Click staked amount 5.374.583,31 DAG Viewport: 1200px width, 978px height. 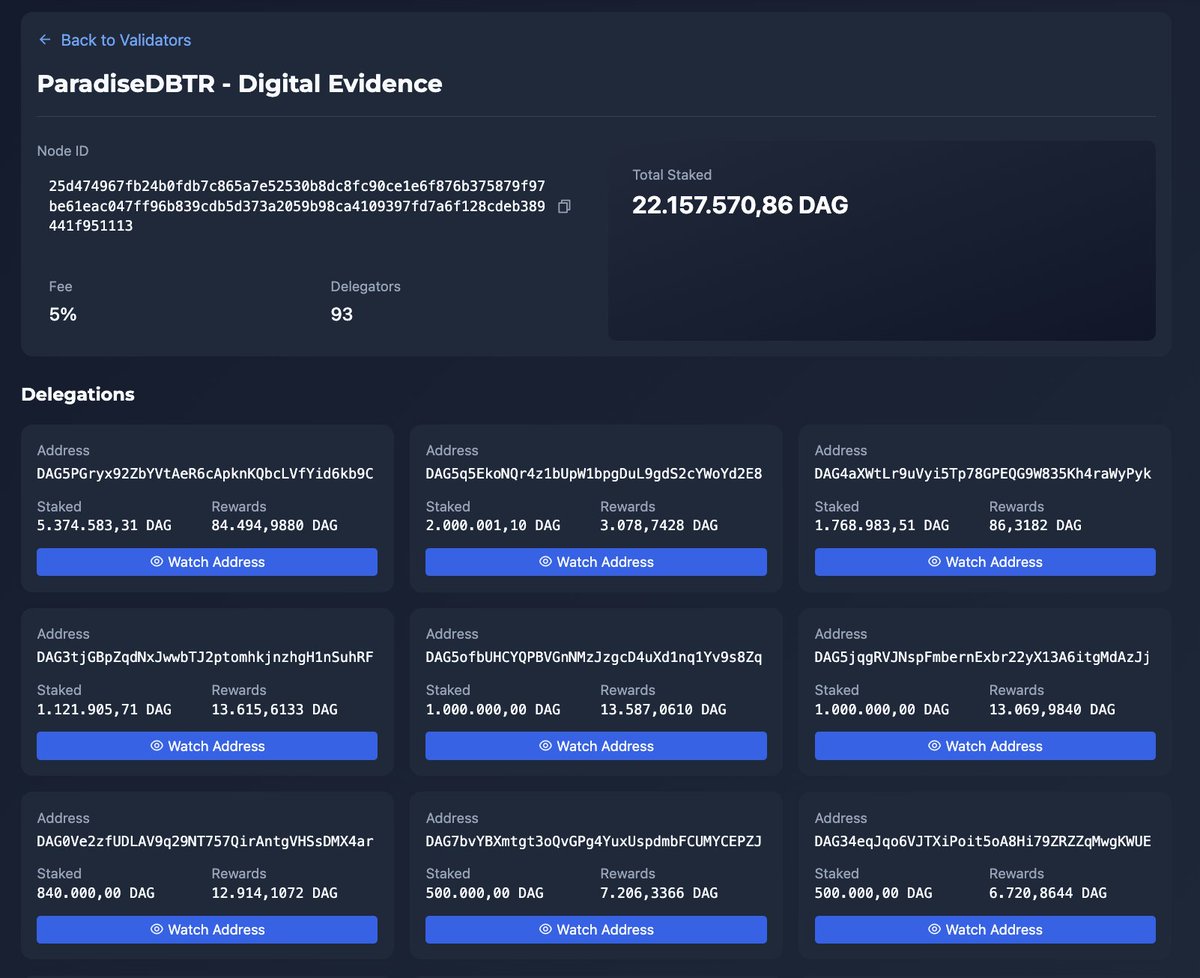[104, 525]
